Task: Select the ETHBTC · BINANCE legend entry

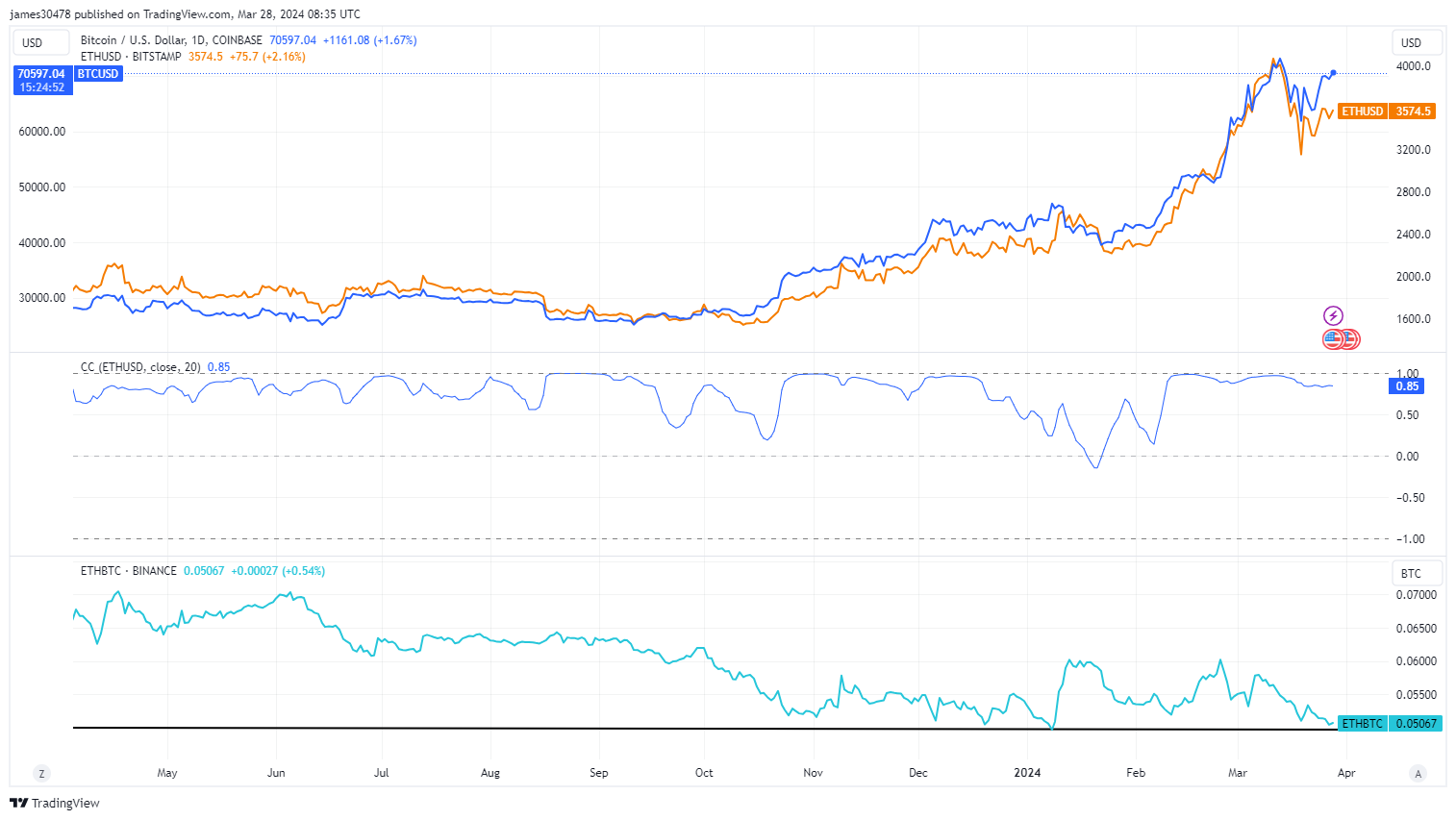Action: coord(129,571)
